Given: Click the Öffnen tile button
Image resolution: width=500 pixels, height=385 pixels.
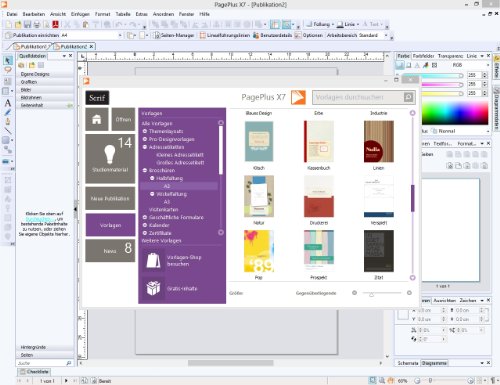Looking at the screenshot, I should point(123,119).
